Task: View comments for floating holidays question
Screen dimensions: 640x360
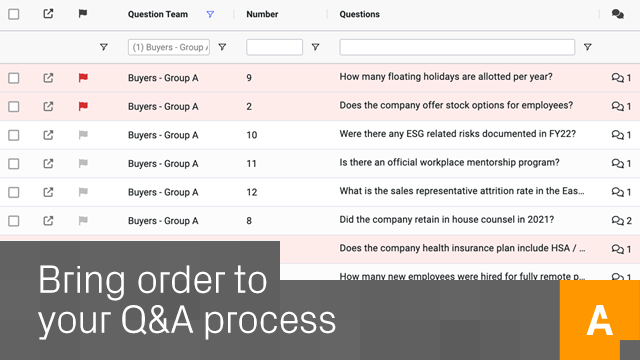Action: (621, 78)
